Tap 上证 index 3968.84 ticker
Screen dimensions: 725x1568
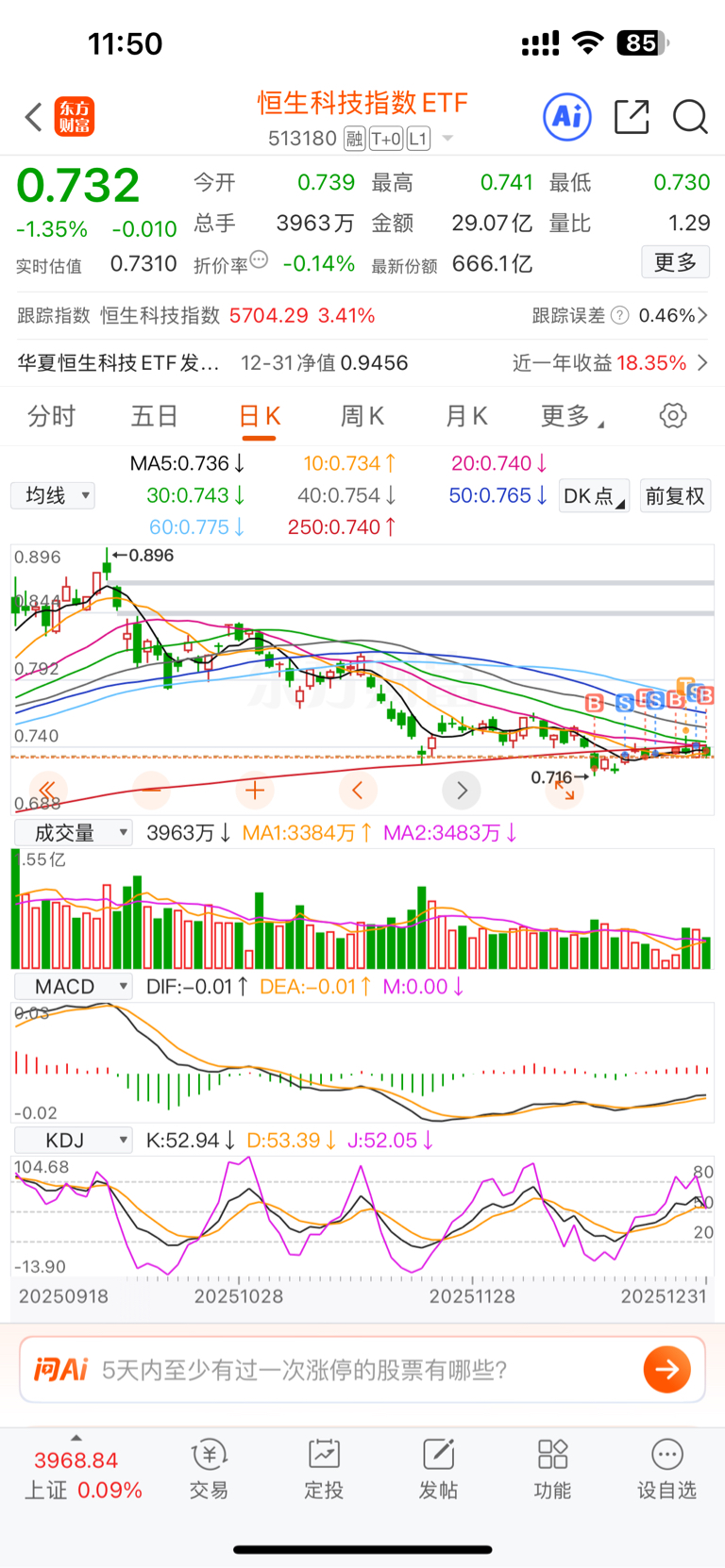coord(83,1476)
